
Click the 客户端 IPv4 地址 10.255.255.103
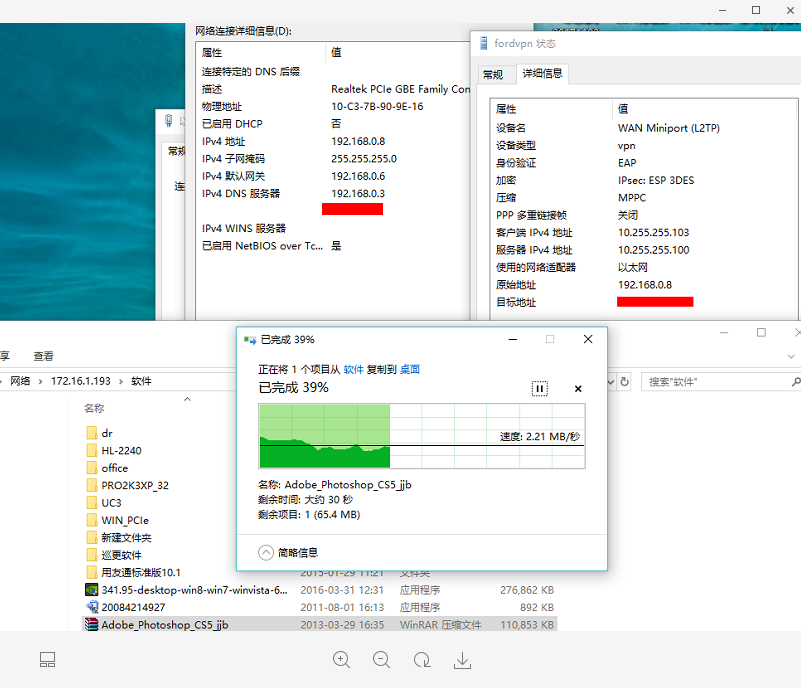(653, 232)
